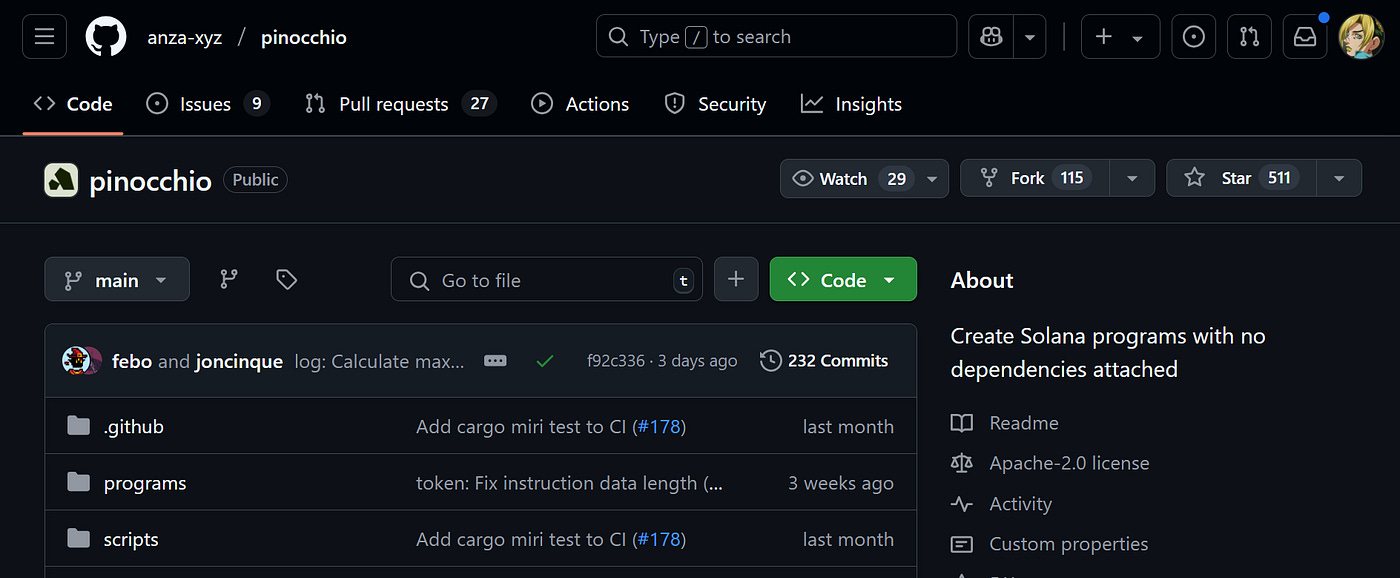View the branches icon
The width and height of the screenshot is (1400, 578).
pos(229,280)
